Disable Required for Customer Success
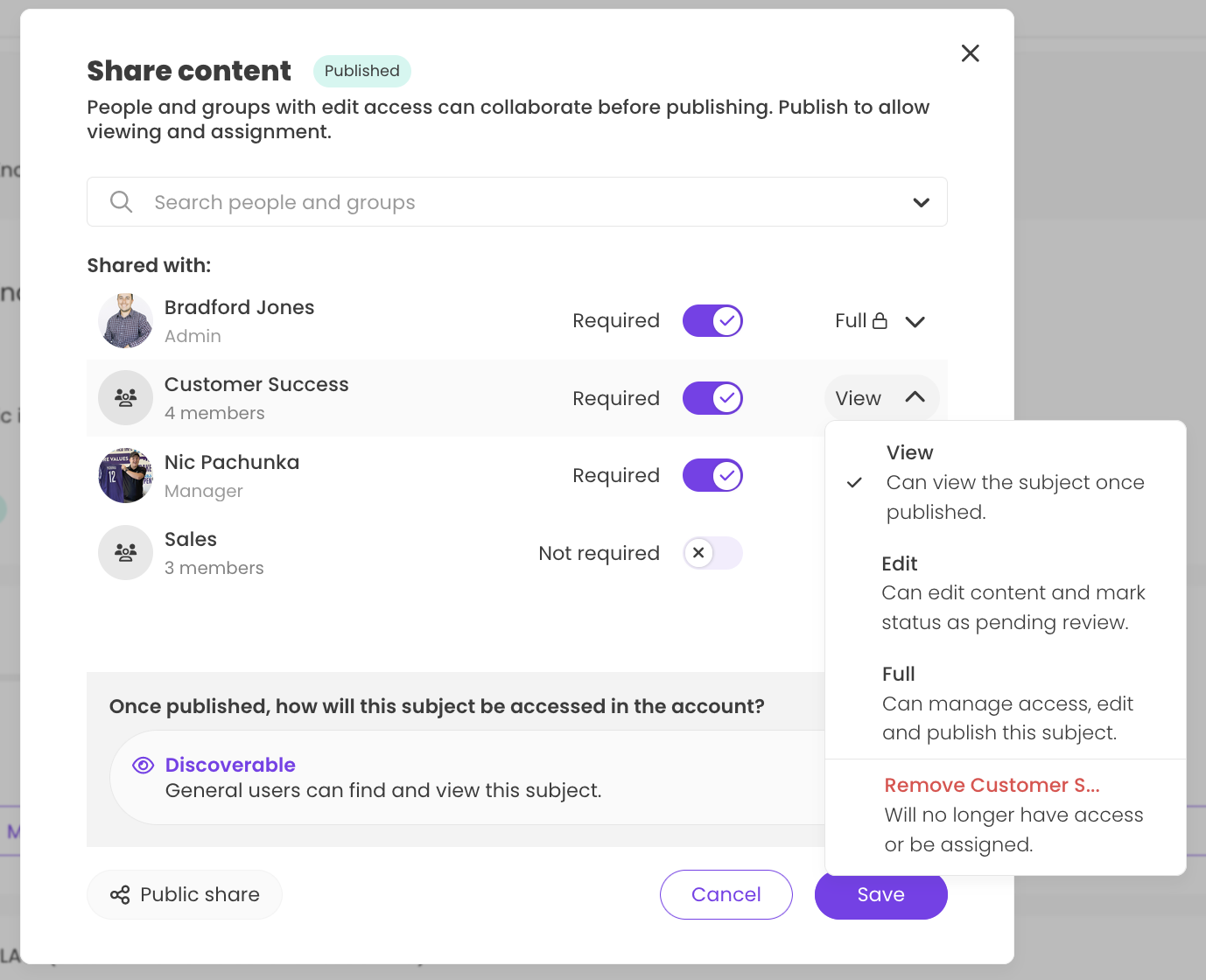The image size is (1206, 980). pos(712,398)
